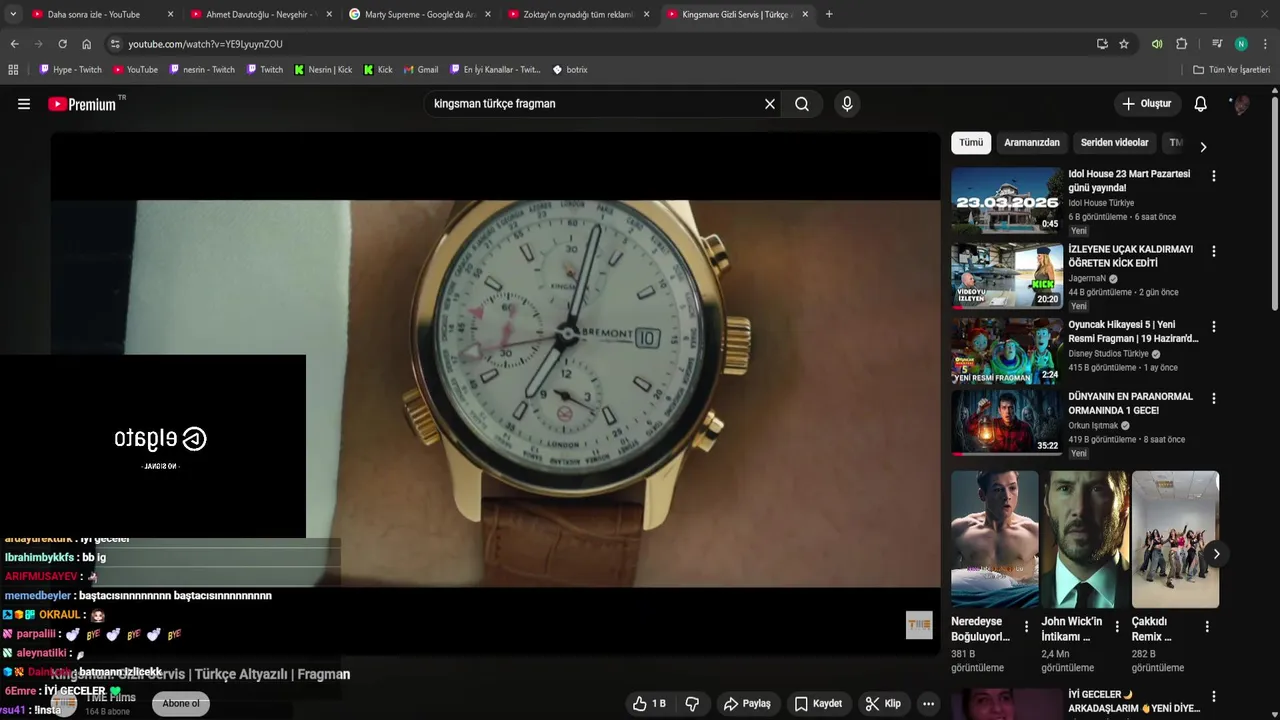1280x720 pixels.
Task: Open the John Wick short thumbnail
Action: tap(1085, 539)
